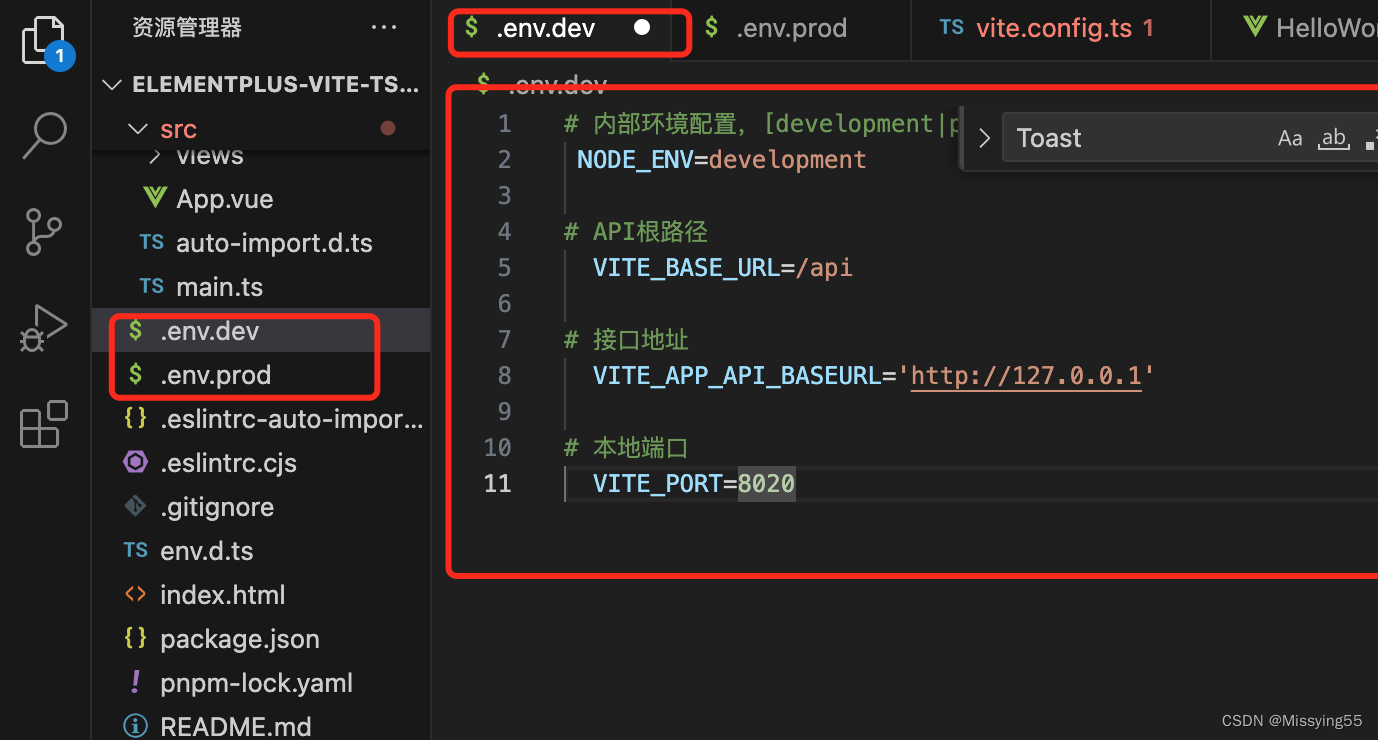Open the Explorer files view icon
1378x740 pixels.
[x=46, y=42]
